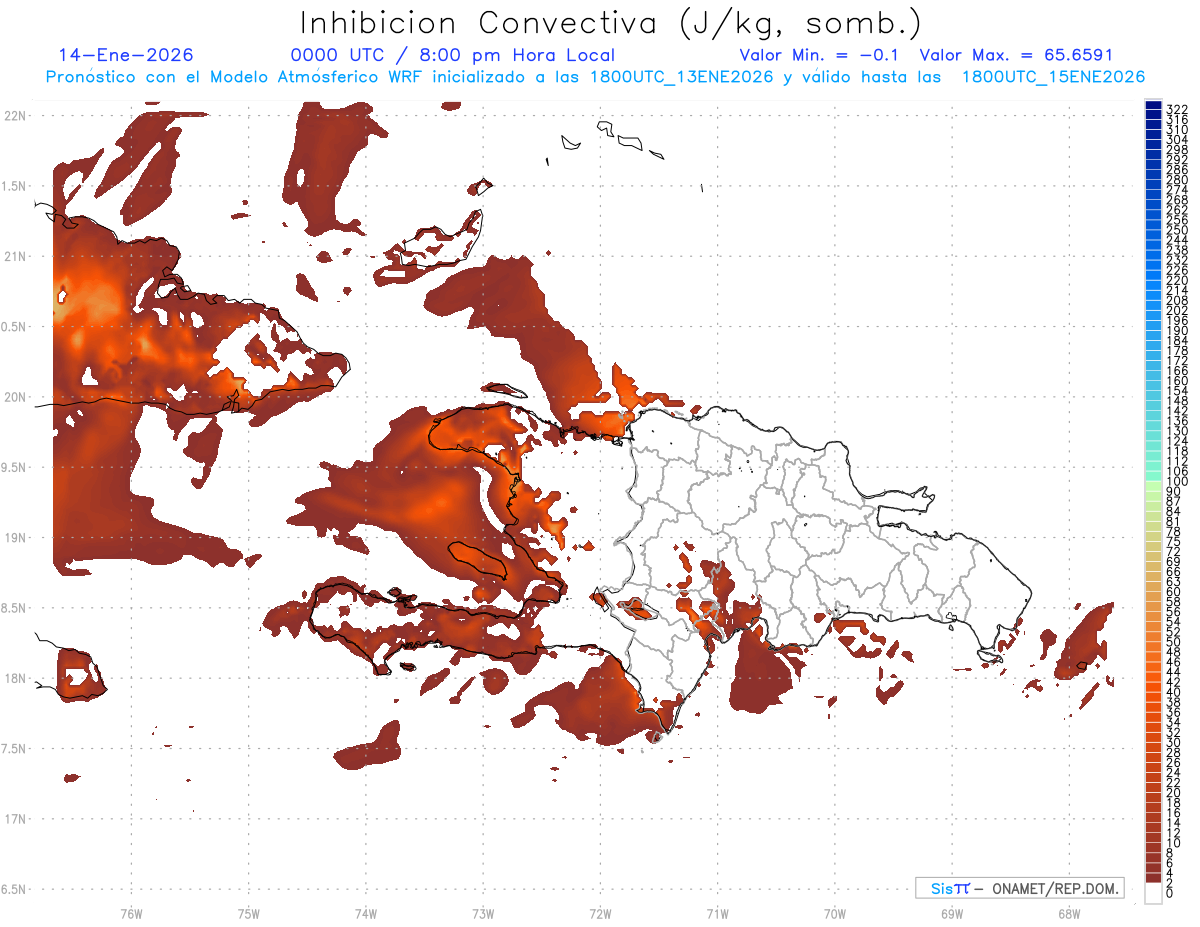Click the '322' value on the color scale
Image resolution: width=1200 pixels, height=927 pixels.
tap(1176, 108)
